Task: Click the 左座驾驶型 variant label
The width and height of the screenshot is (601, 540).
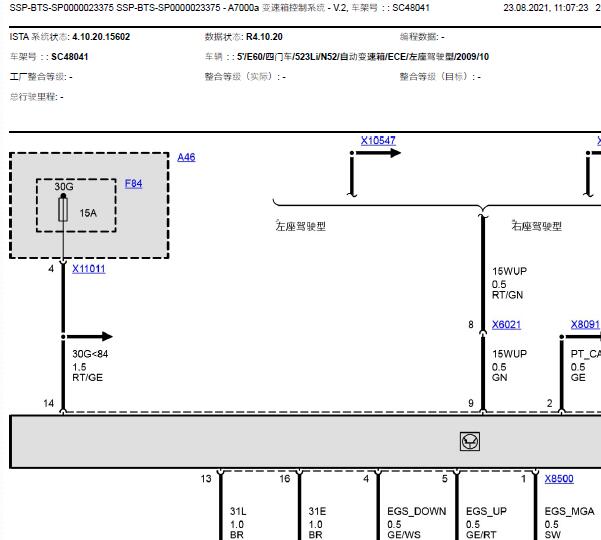Action: pyautogui.click(x=301, y=226)
